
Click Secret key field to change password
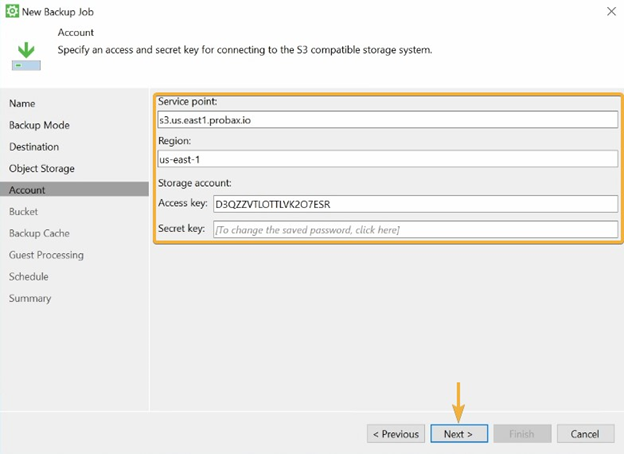[x=415, y=230]
